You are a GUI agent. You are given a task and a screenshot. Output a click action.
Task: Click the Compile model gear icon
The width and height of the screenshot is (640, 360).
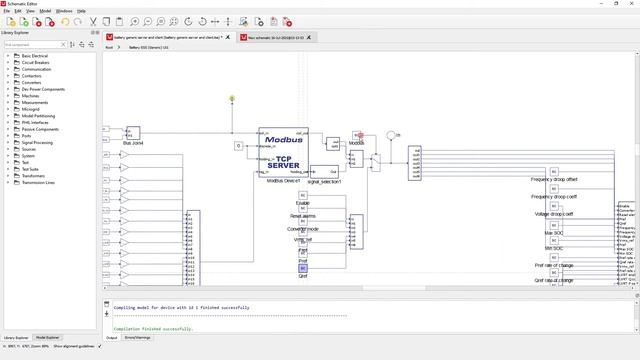pos(259,22)
